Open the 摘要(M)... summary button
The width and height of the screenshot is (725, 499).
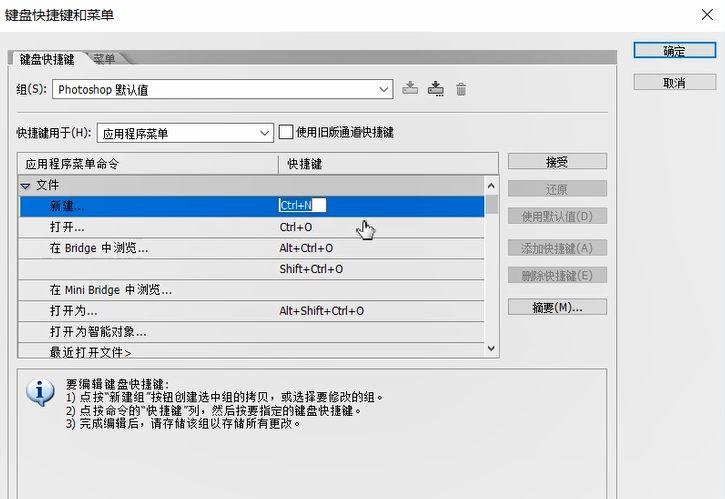click(x=557, y=307)
